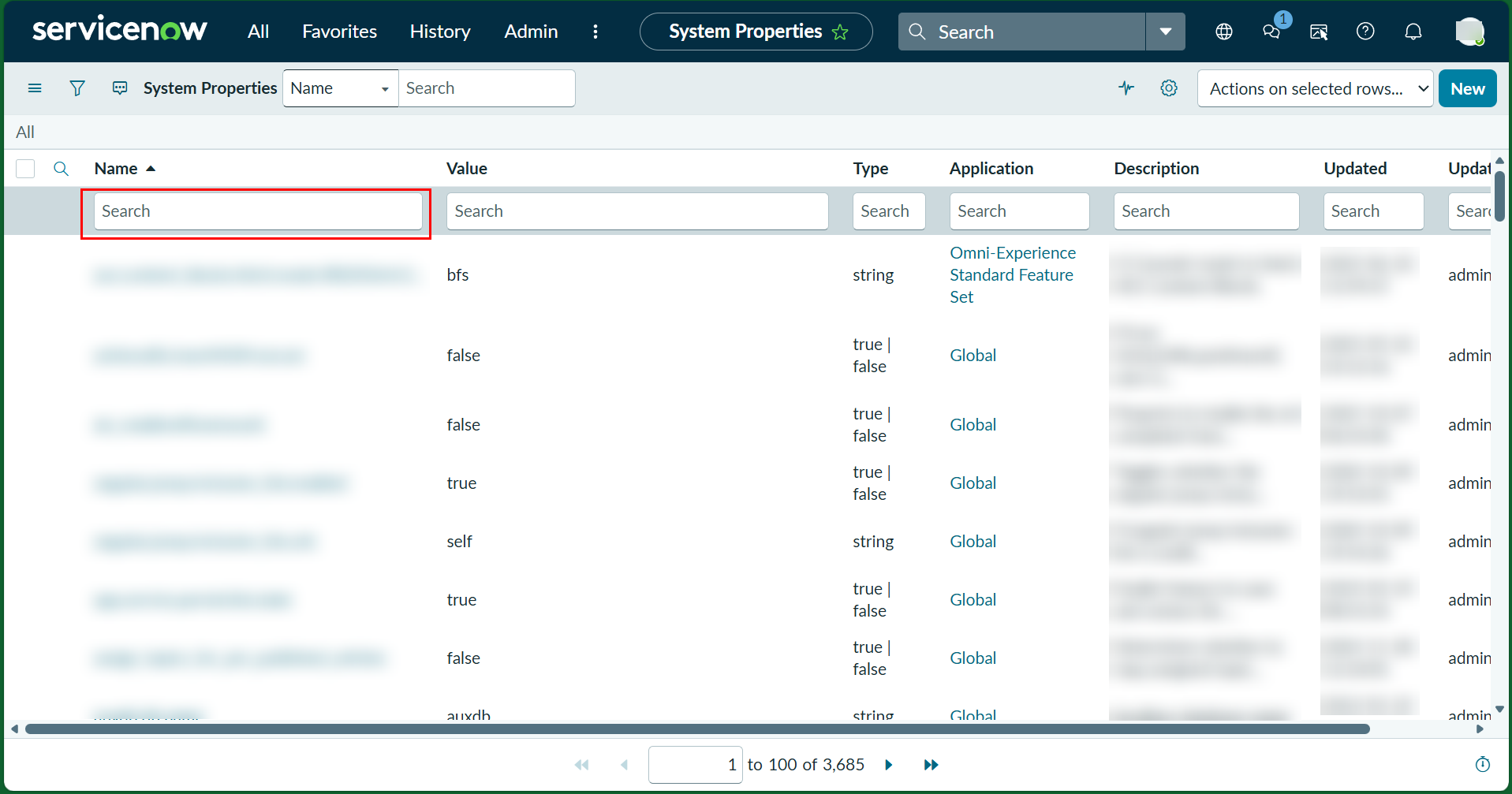Open personalize list gear icon

coord(1169,88)
